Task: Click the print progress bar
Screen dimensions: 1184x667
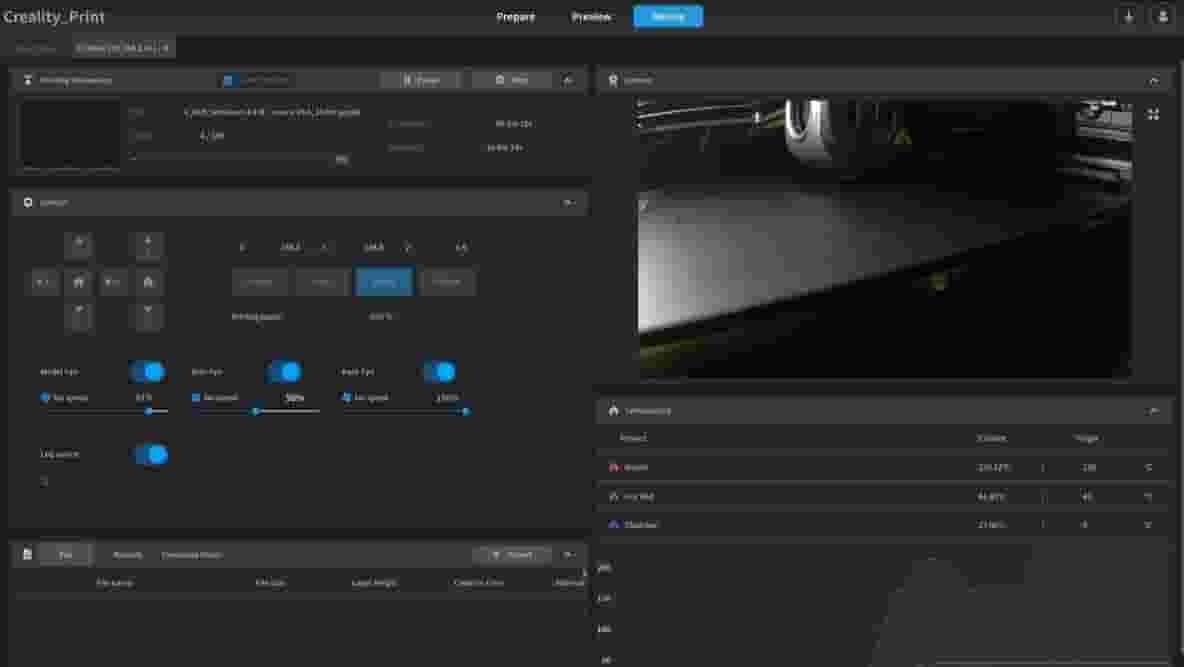Action: tap(230, 158)
